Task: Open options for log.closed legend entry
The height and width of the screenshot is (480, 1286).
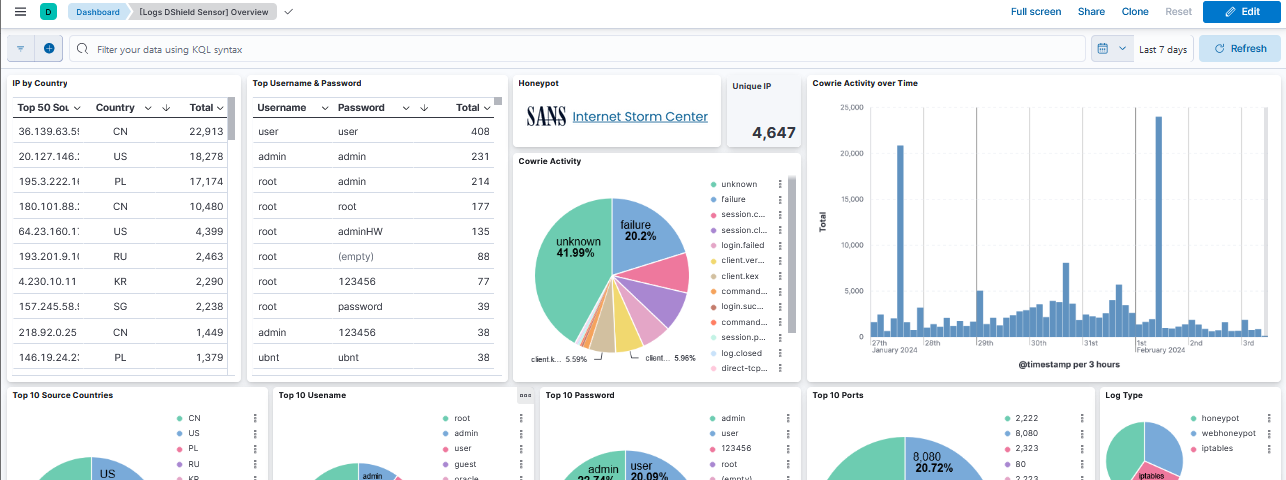Action: point(780,353)
